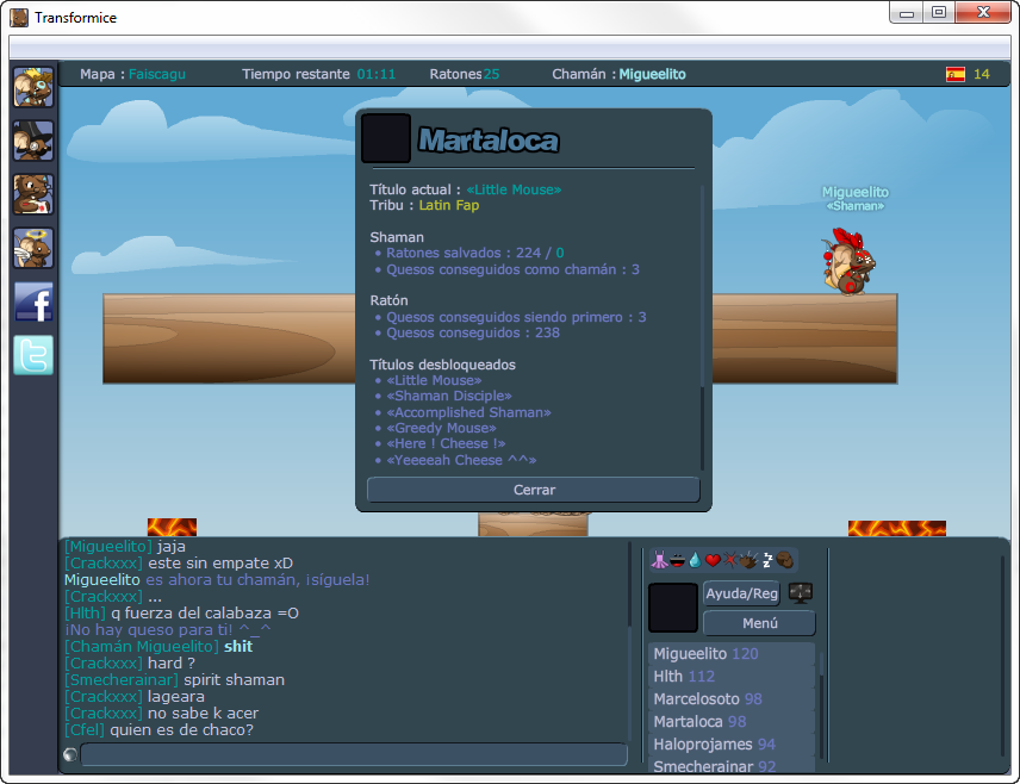Viewport: 1020px width, 784px height.
Task: Click shaman name Migueelito in top bar
Action: 652,74
